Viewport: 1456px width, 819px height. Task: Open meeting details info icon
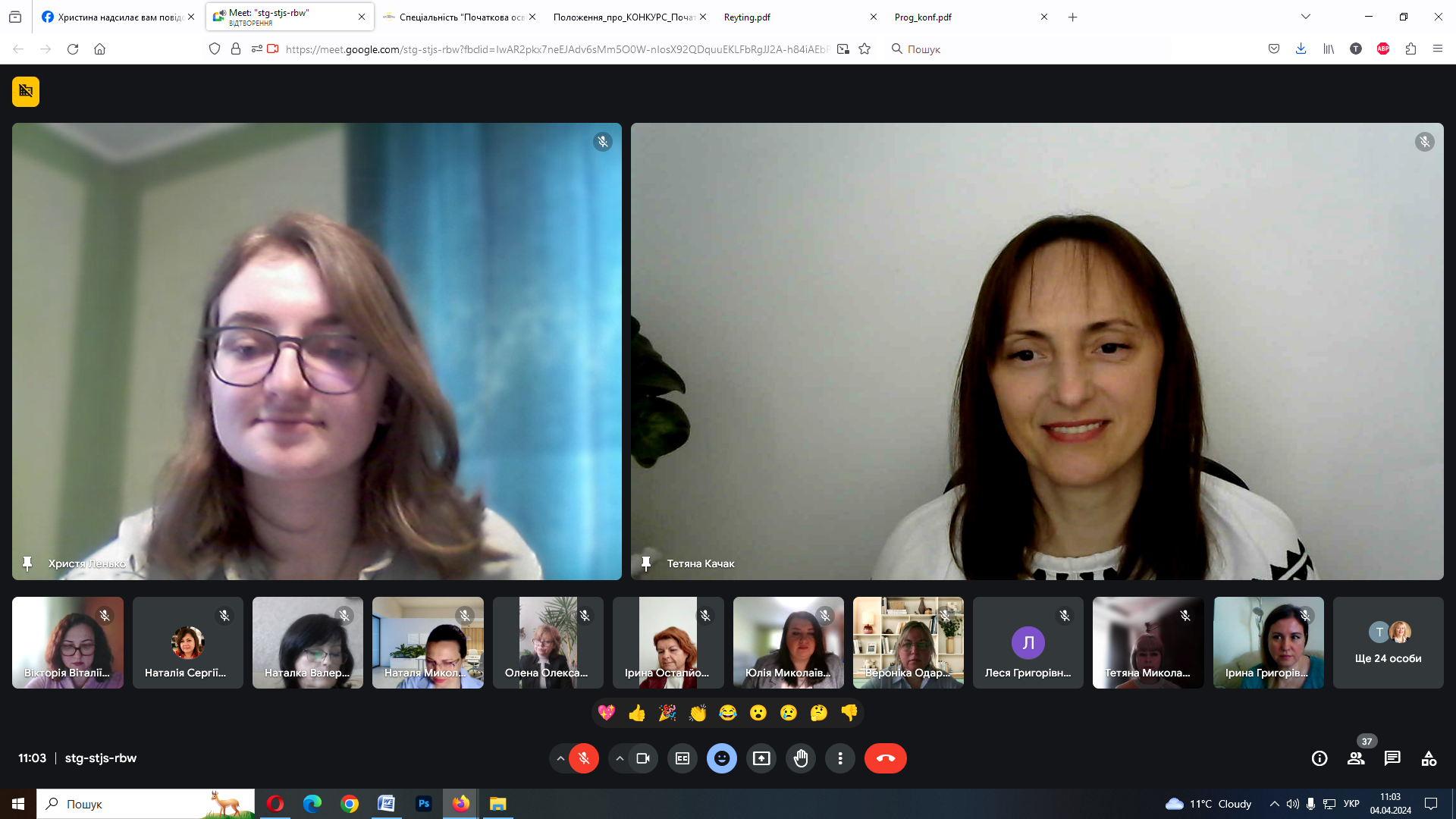[x=1319, y=758]
